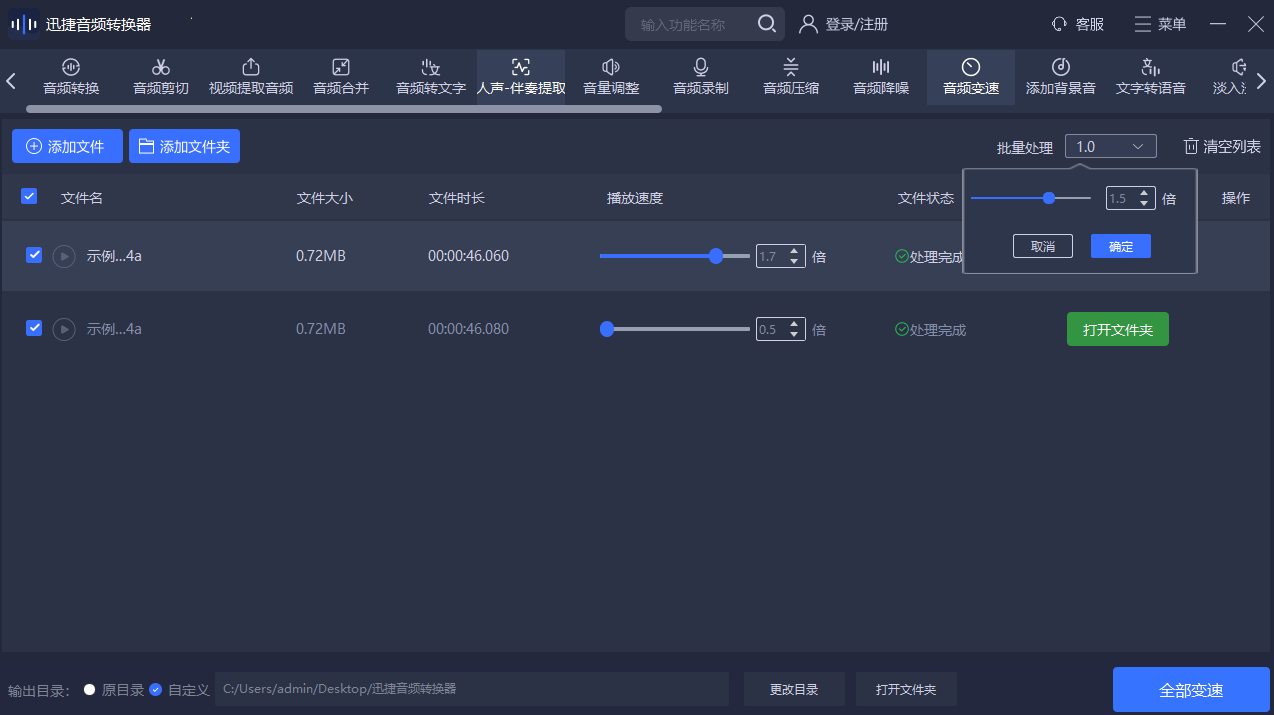Click green 打开文件夹 button in second row
The image size is (1274, 715).
[x=1118, y=329]
